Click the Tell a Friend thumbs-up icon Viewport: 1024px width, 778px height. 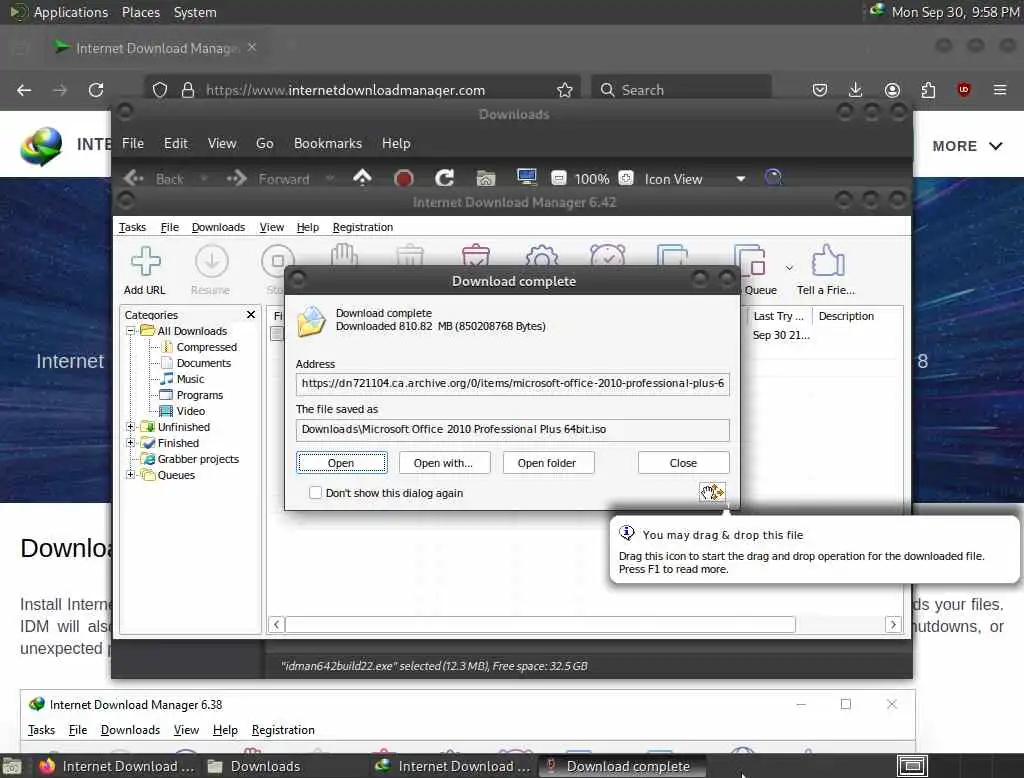(x=827, y=261)
